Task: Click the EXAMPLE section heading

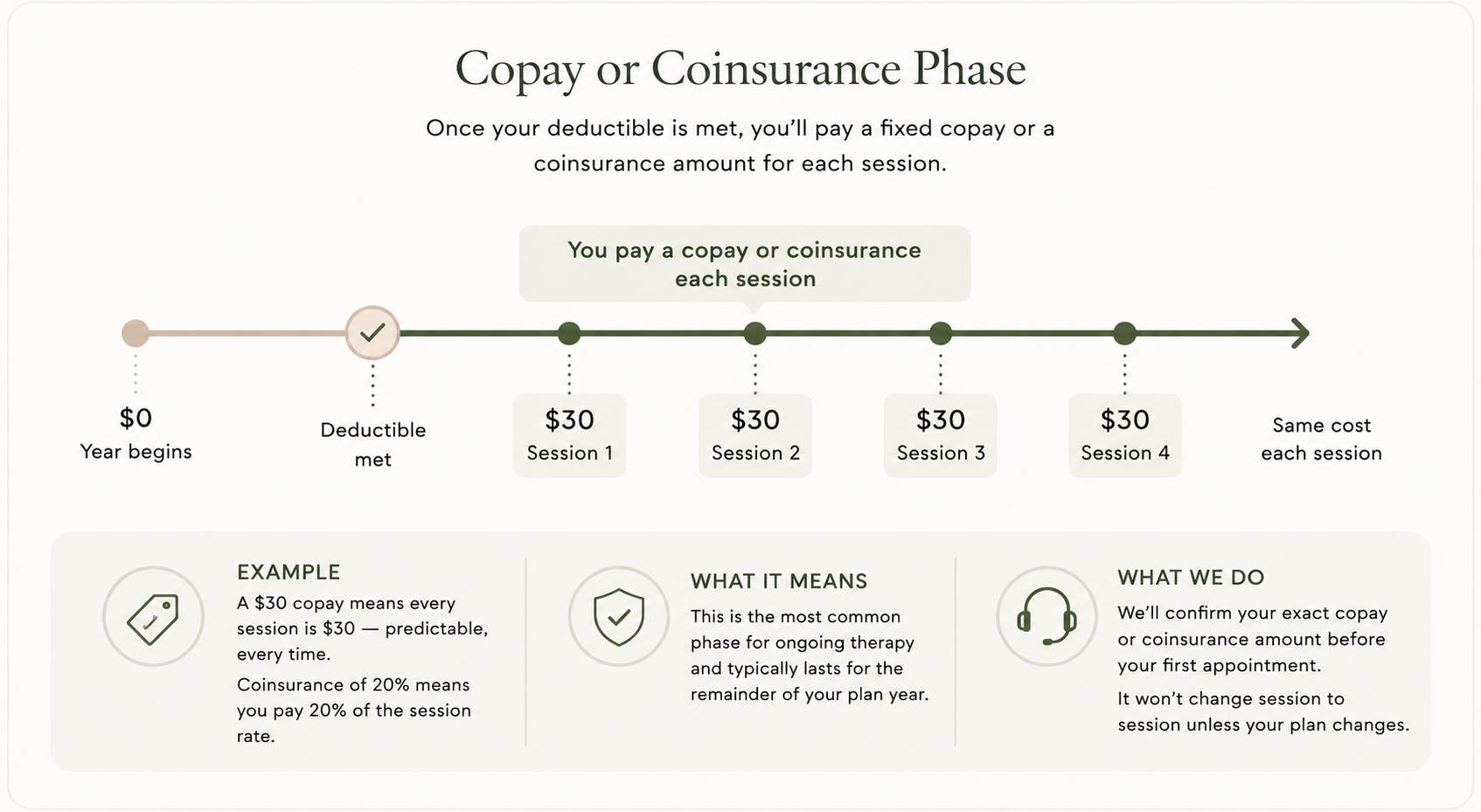Action: coord(289,573)
